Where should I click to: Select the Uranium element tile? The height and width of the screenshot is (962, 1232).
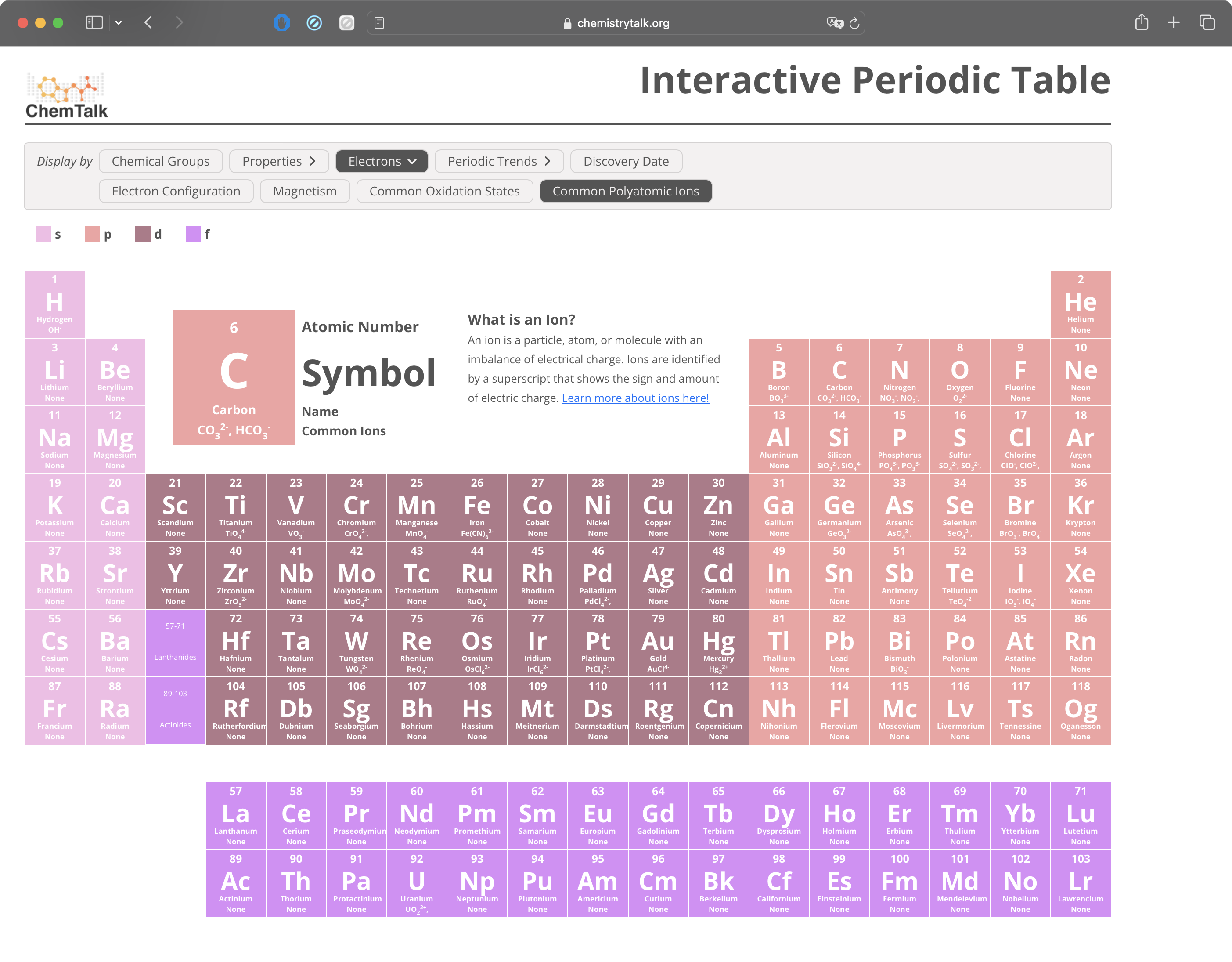(416, 883)
